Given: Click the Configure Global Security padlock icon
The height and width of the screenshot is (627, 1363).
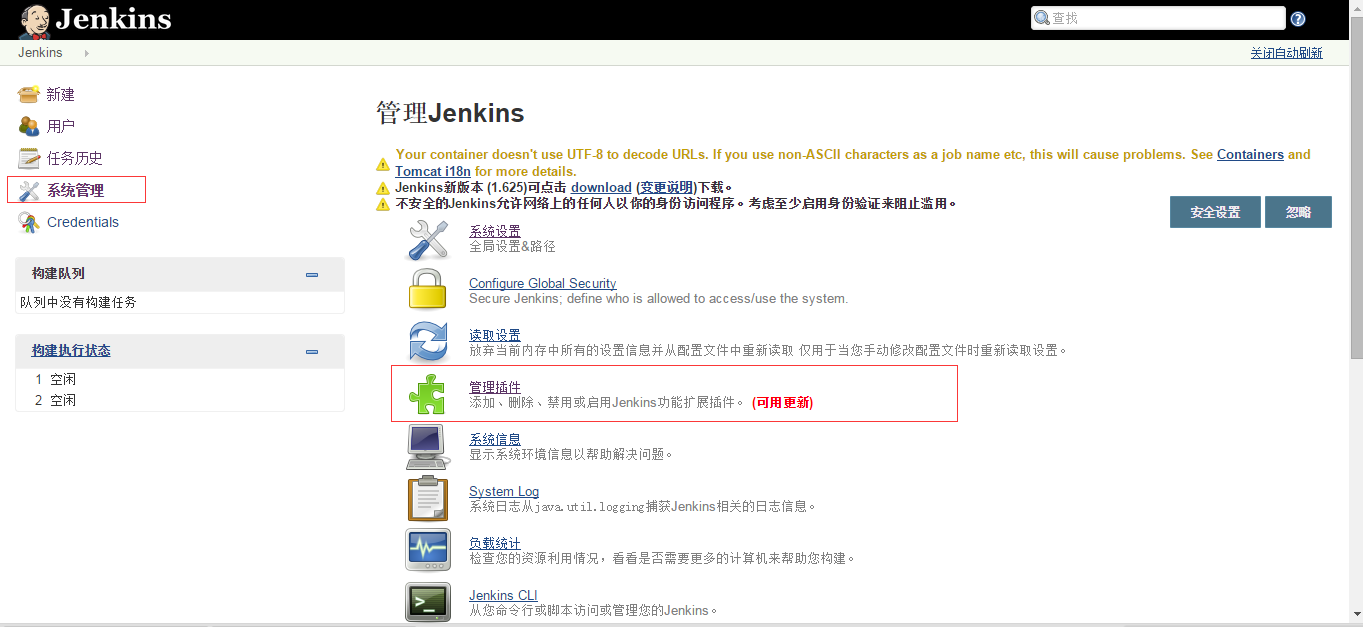Looking at the screenshot, I should 428,290.
